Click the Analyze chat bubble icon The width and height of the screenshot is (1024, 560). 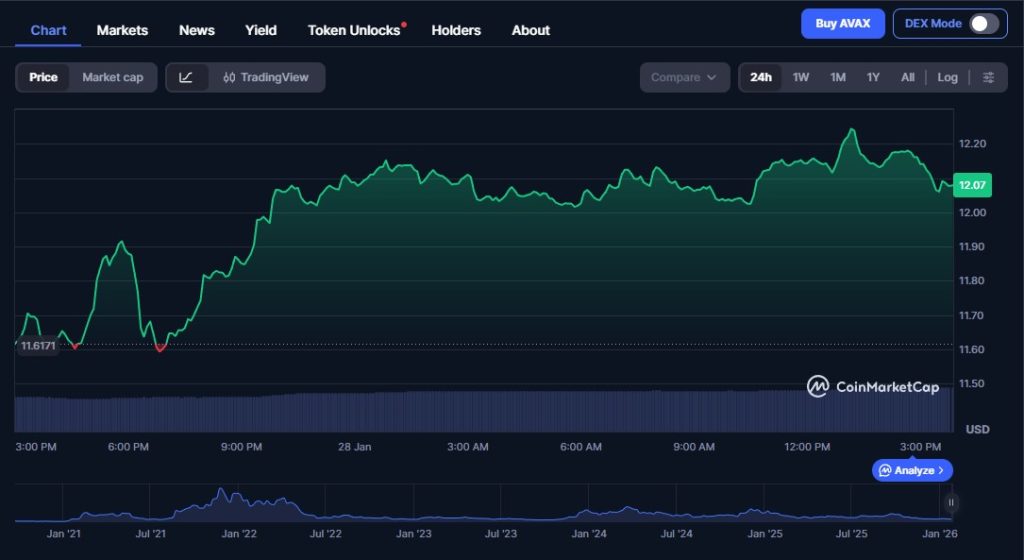click(x=885, y=470)
